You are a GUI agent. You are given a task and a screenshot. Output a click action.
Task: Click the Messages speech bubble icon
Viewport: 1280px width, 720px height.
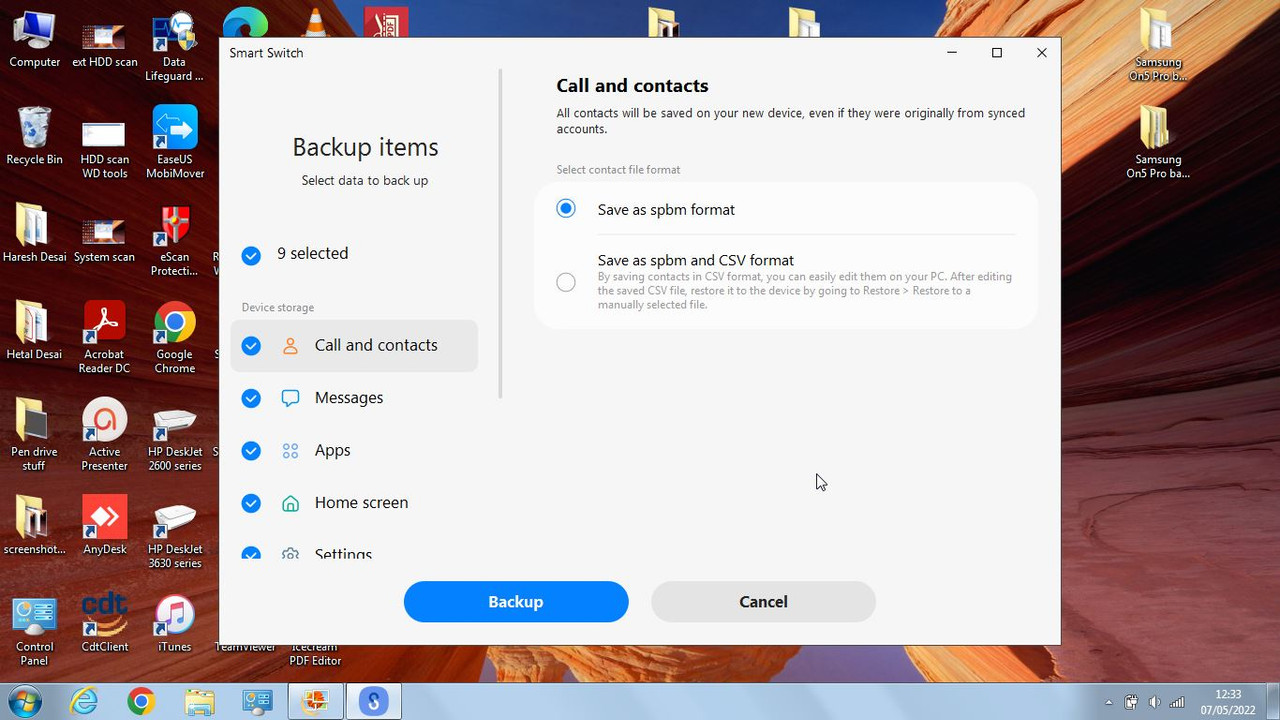point(290,398)
